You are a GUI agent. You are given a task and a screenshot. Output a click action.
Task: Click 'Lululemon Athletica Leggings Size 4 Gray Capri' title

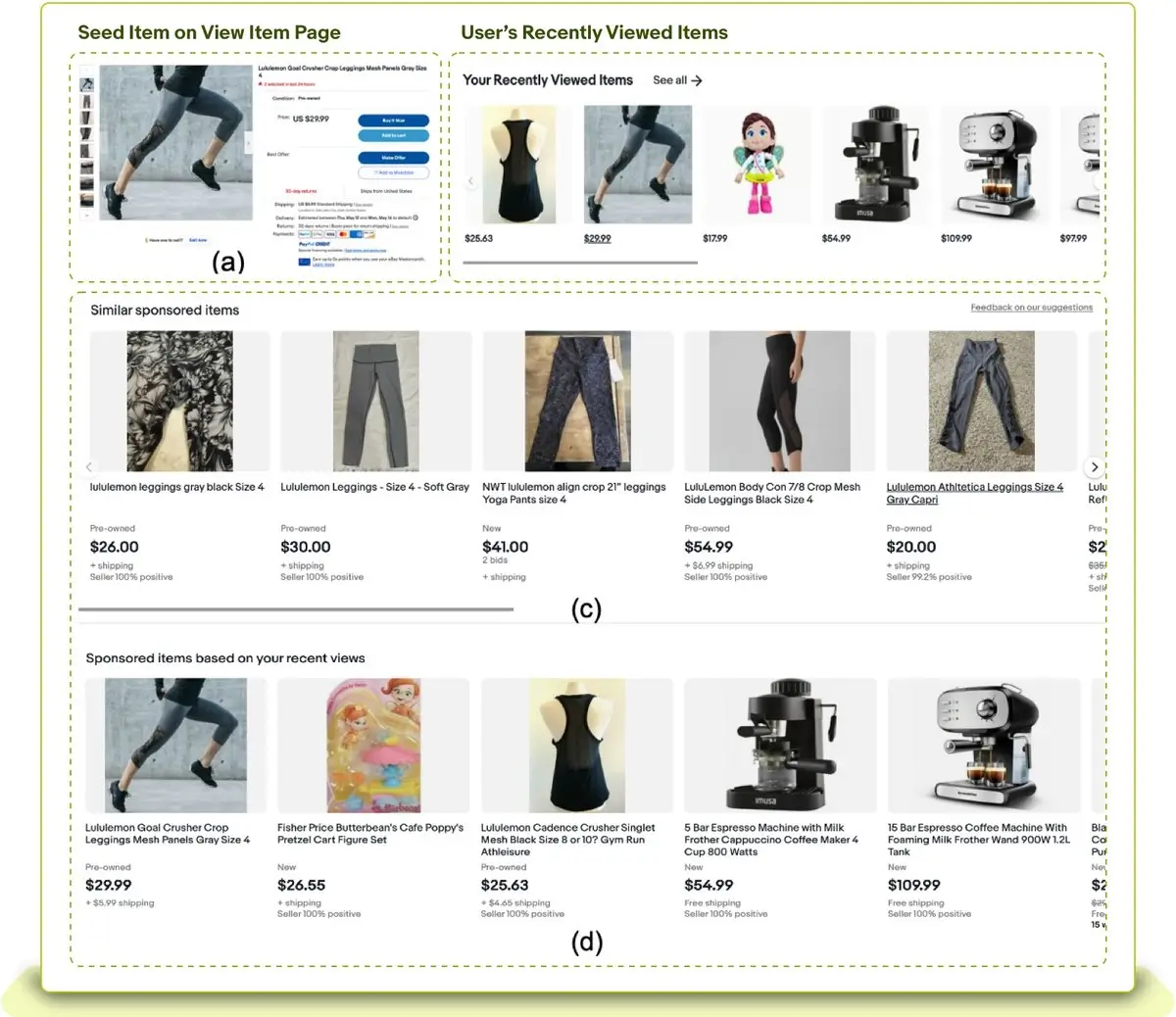975,493
